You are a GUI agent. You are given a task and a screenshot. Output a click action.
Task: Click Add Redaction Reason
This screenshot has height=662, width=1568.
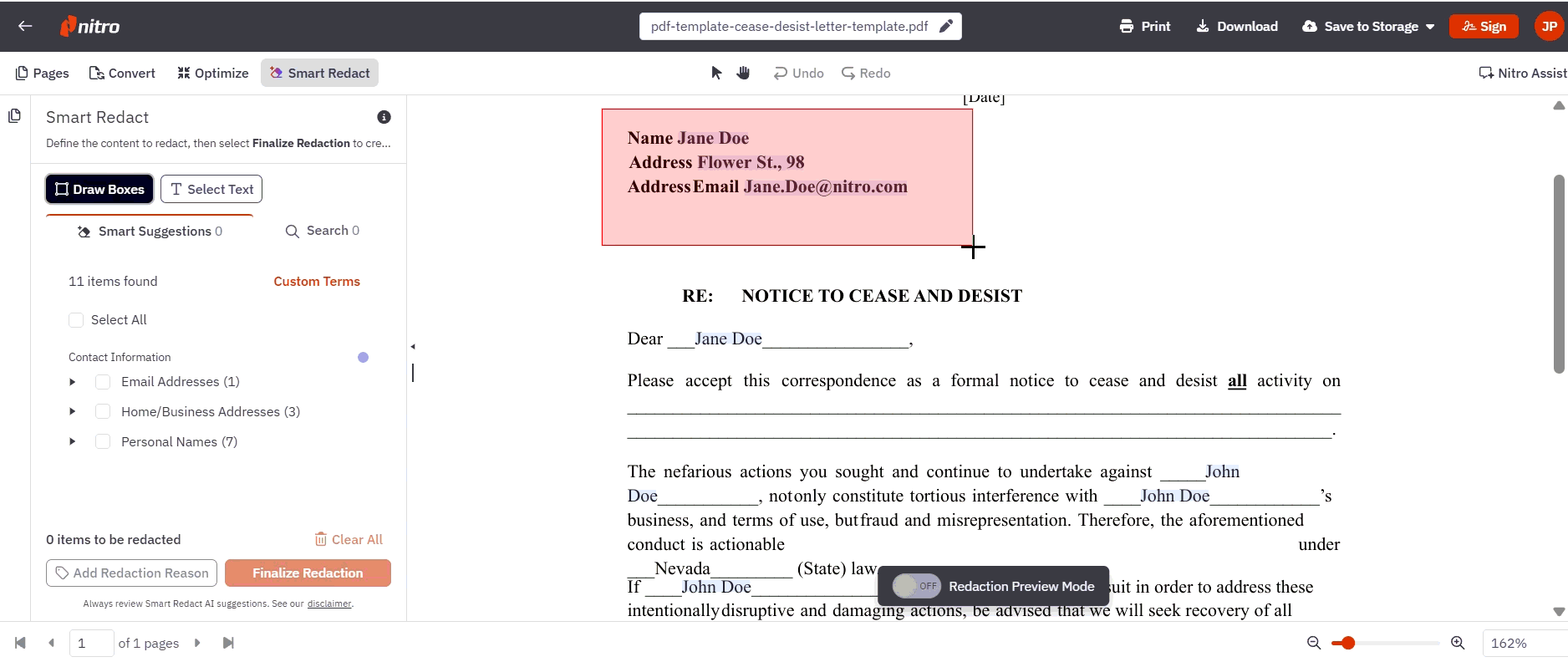132,573
